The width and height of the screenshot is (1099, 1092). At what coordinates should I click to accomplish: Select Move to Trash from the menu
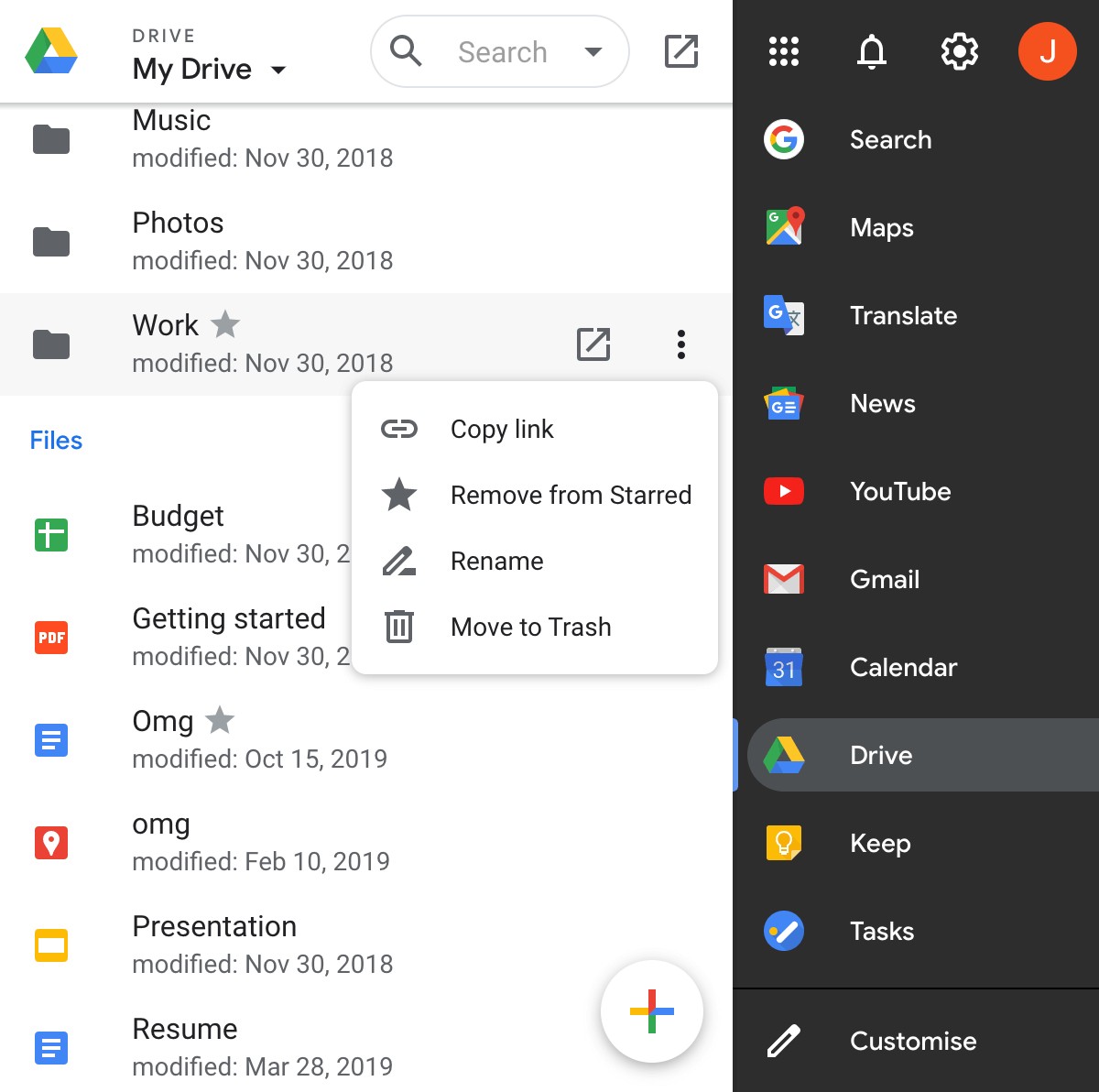pos(530,627)
